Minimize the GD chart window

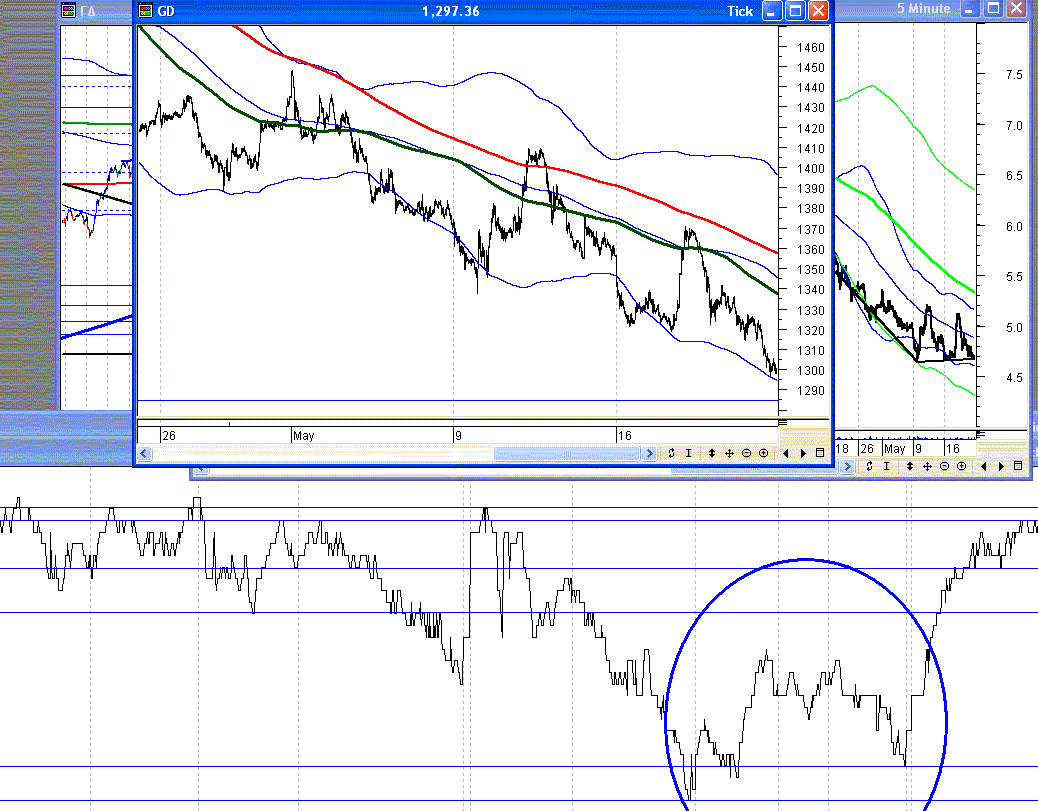coord(772,11)
